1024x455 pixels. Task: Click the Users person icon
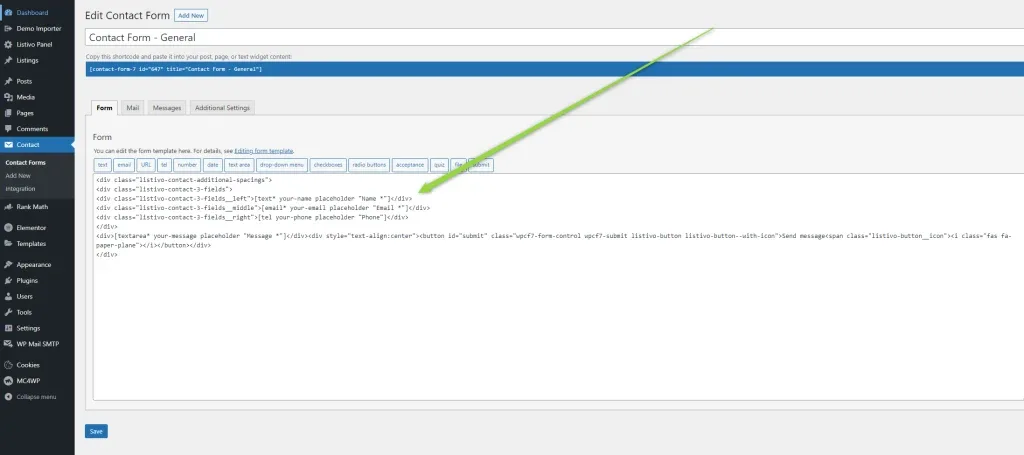point(8,296)
